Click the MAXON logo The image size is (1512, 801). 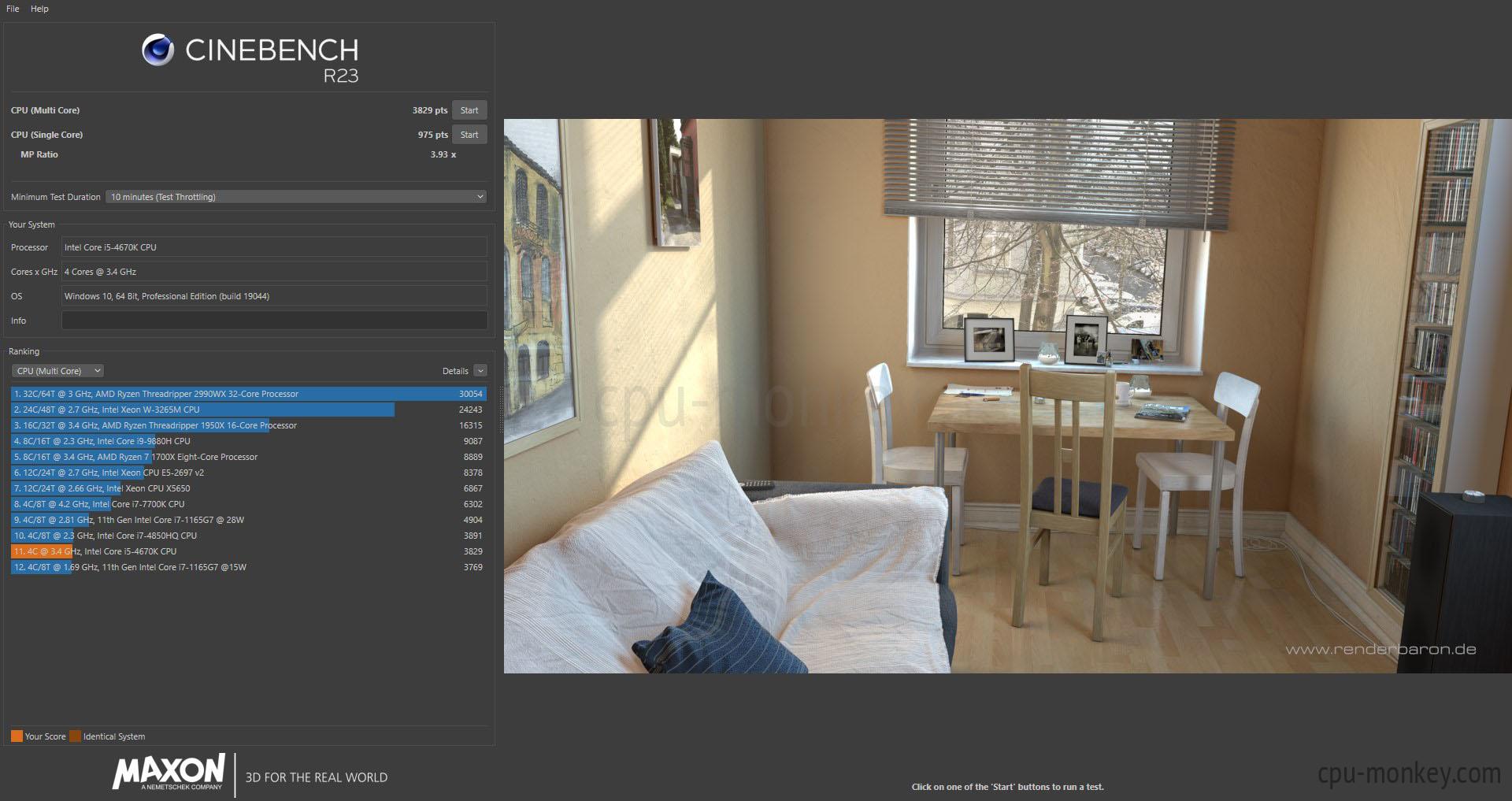pos(169,773)
